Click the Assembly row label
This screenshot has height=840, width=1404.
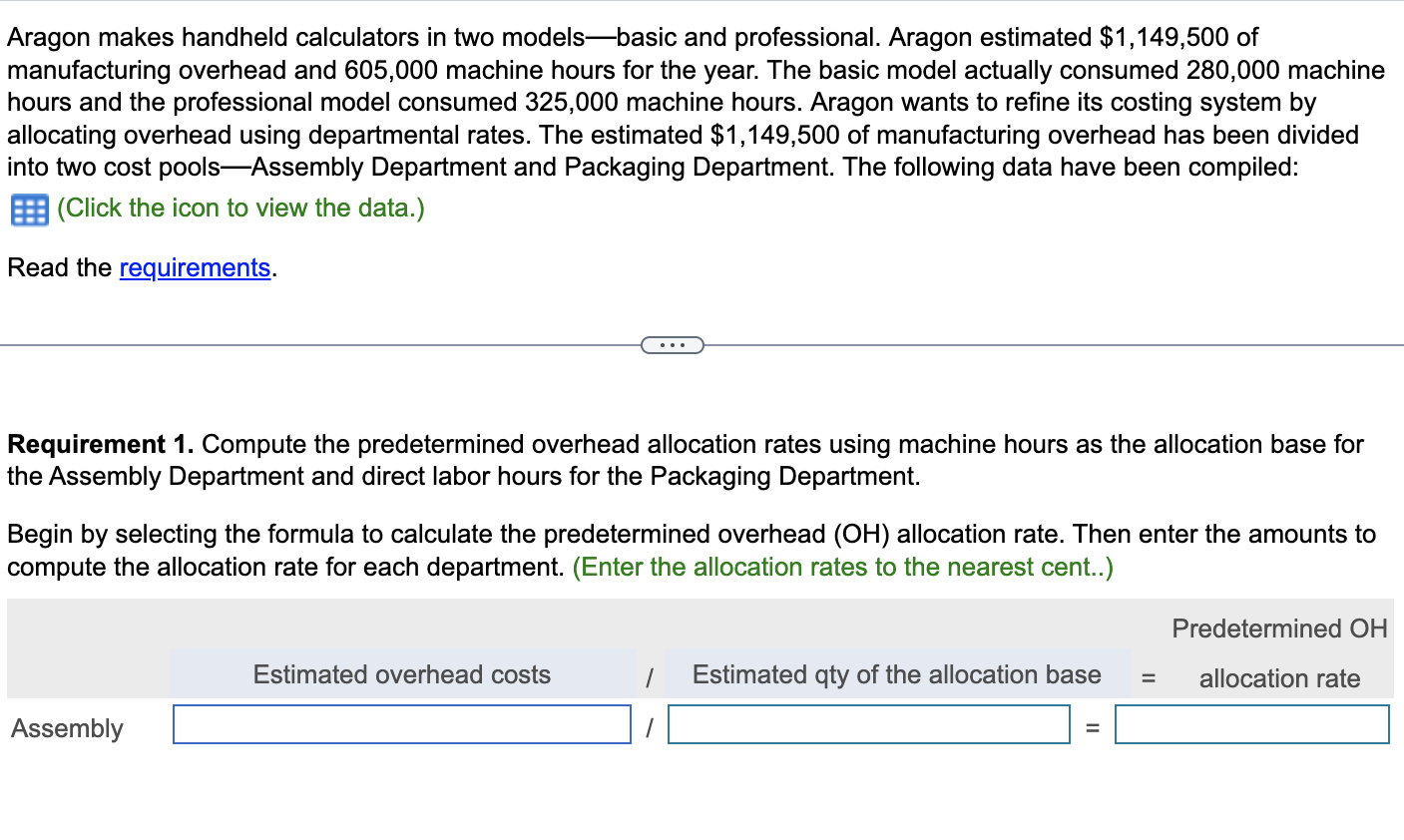pyautogui.click(x=66, y=728)
